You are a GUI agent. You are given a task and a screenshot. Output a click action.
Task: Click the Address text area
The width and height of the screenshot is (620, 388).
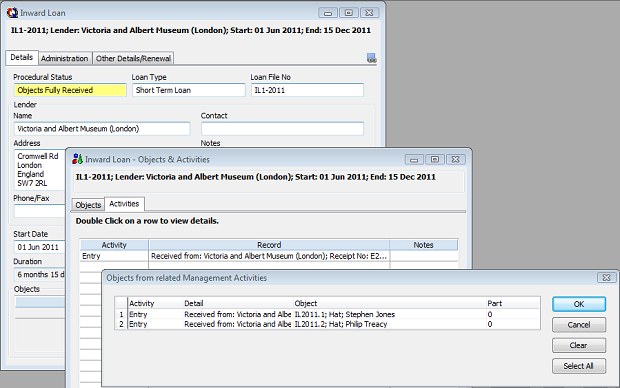[40, 170]
